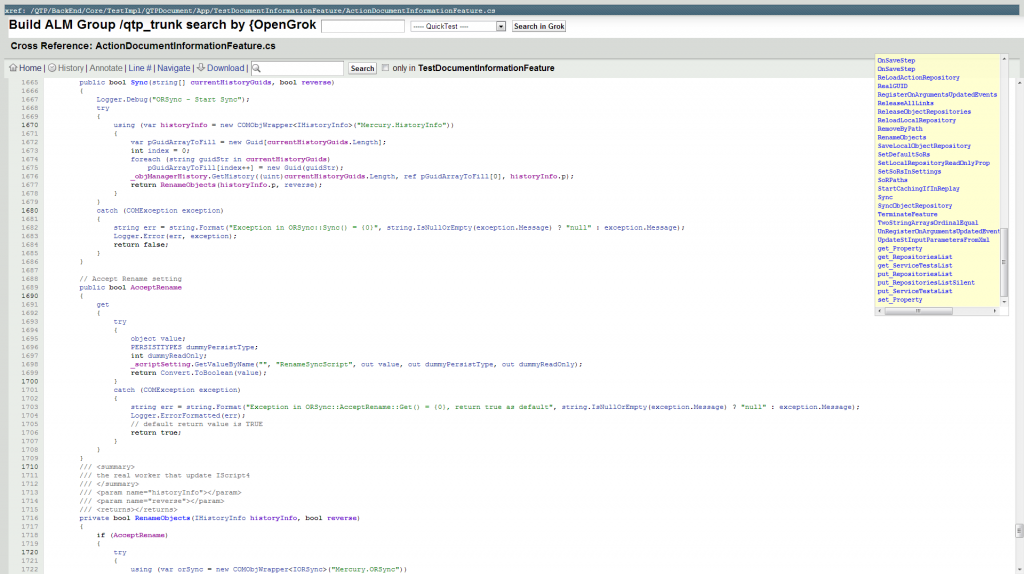Jump to RenameObjects in symbol list
Screen dimensions: 1024x574
tap(901, 137)
